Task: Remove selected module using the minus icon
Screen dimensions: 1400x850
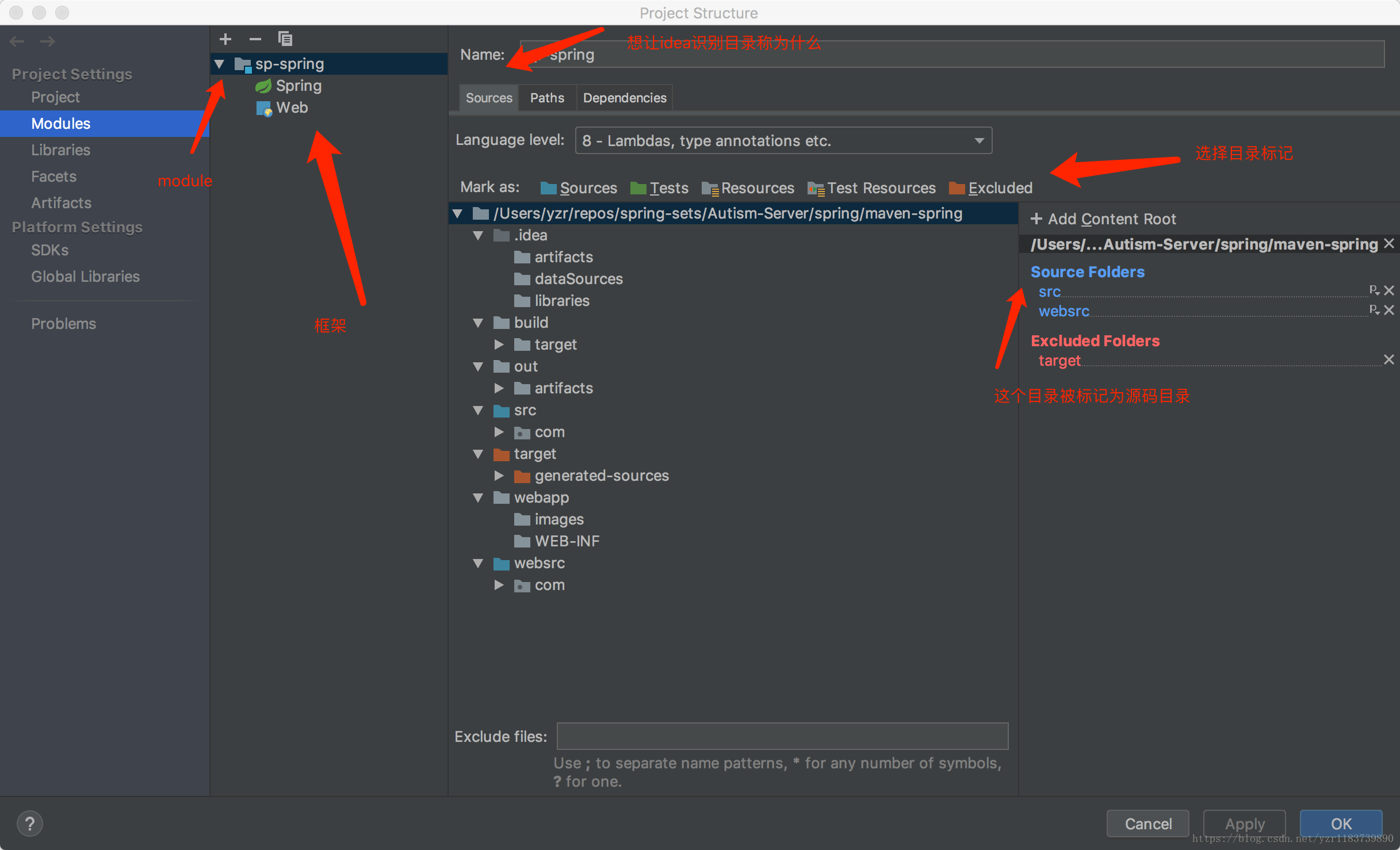Action: pyautogui.click(x=255, y=39)
